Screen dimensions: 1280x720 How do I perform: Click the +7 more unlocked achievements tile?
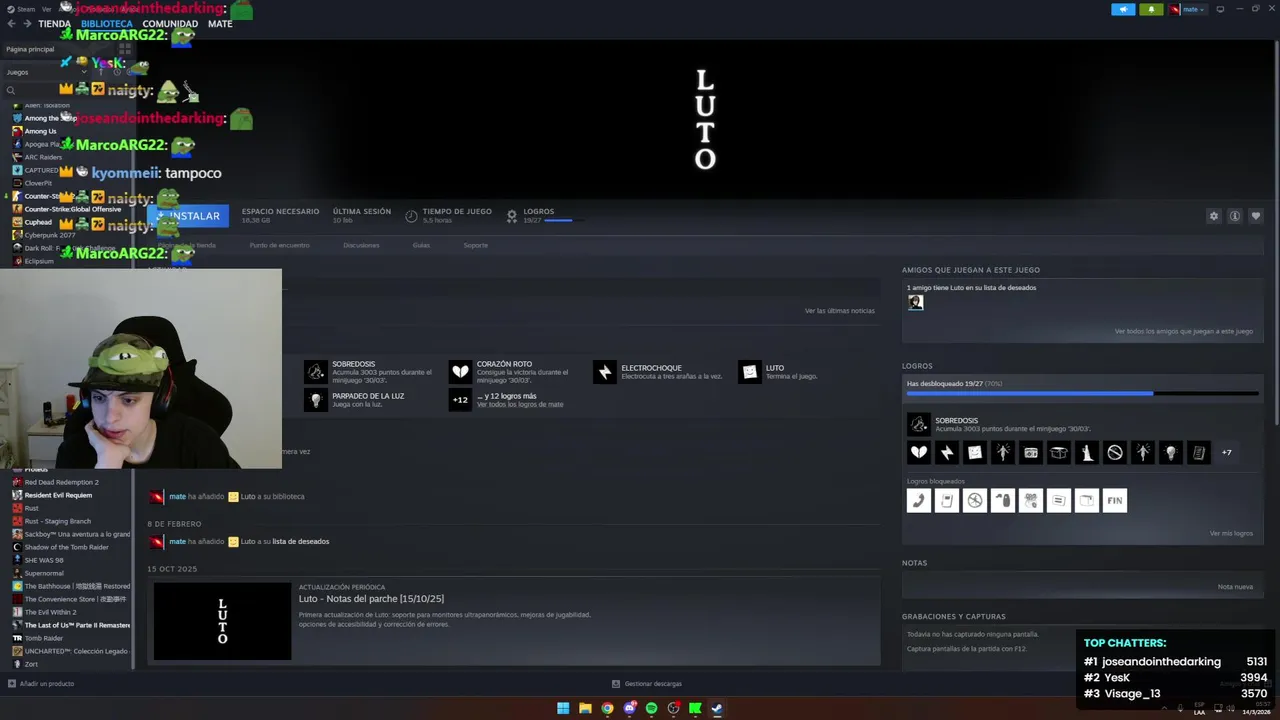pyautogui.click(x=1227, y=452)
